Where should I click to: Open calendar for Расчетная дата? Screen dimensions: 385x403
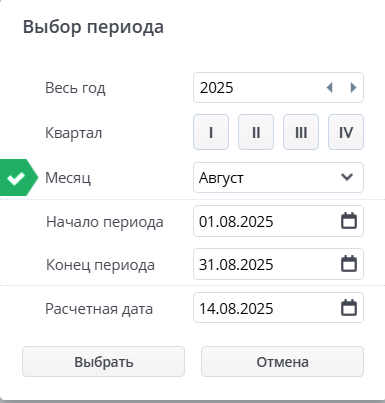349,307
